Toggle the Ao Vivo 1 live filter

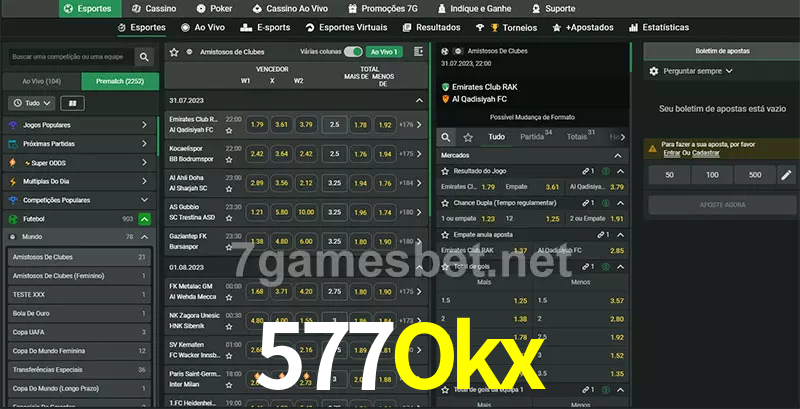click(384, 51)
